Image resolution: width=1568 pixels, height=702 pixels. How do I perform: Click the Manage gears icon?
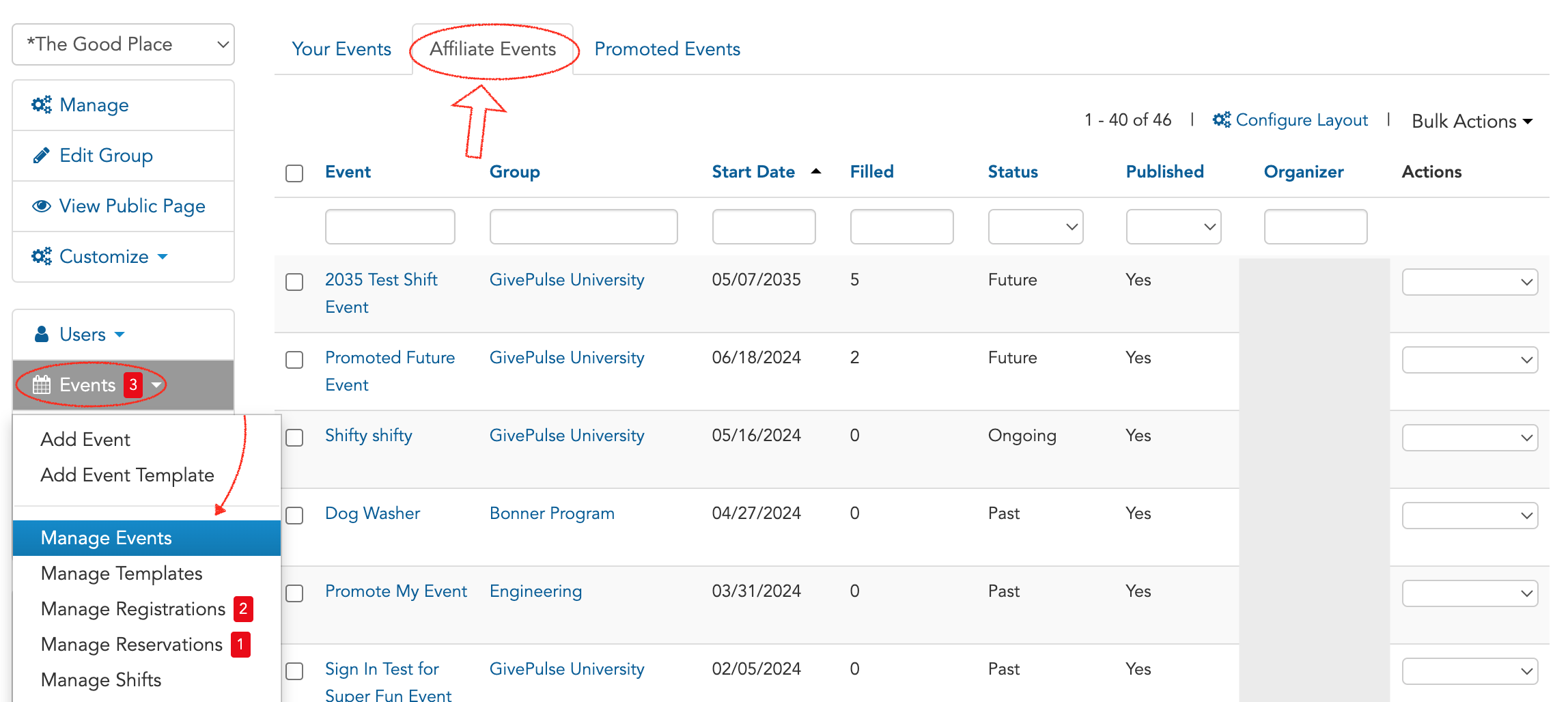pyautogui.click(x=42, y=104)
